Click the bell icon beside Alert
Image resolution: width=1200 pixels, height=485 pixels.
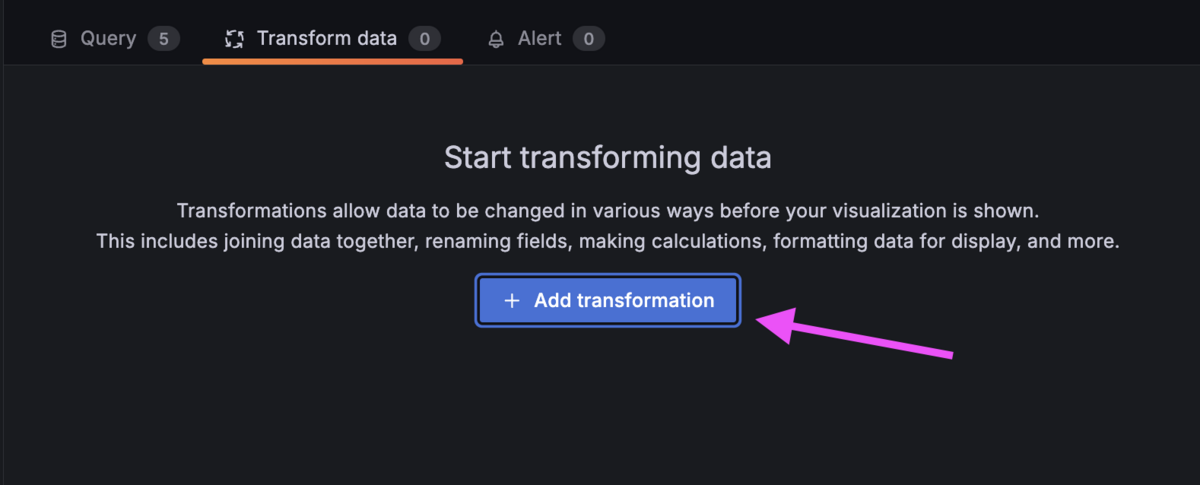pos(496,40)
